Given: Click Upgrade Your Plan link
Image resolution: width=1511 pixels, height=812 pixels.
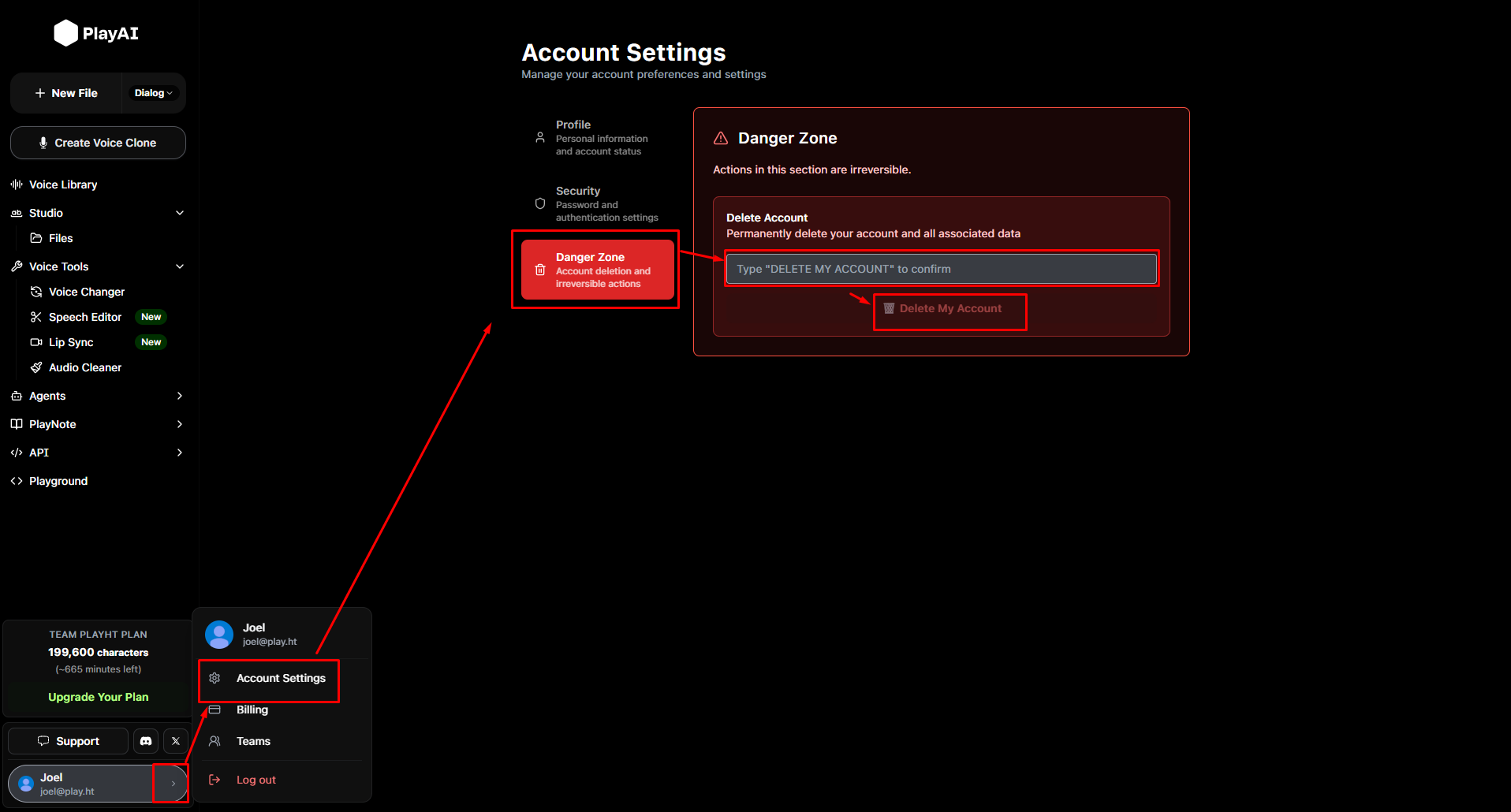Looking at the screenshot, I should 99,697.
